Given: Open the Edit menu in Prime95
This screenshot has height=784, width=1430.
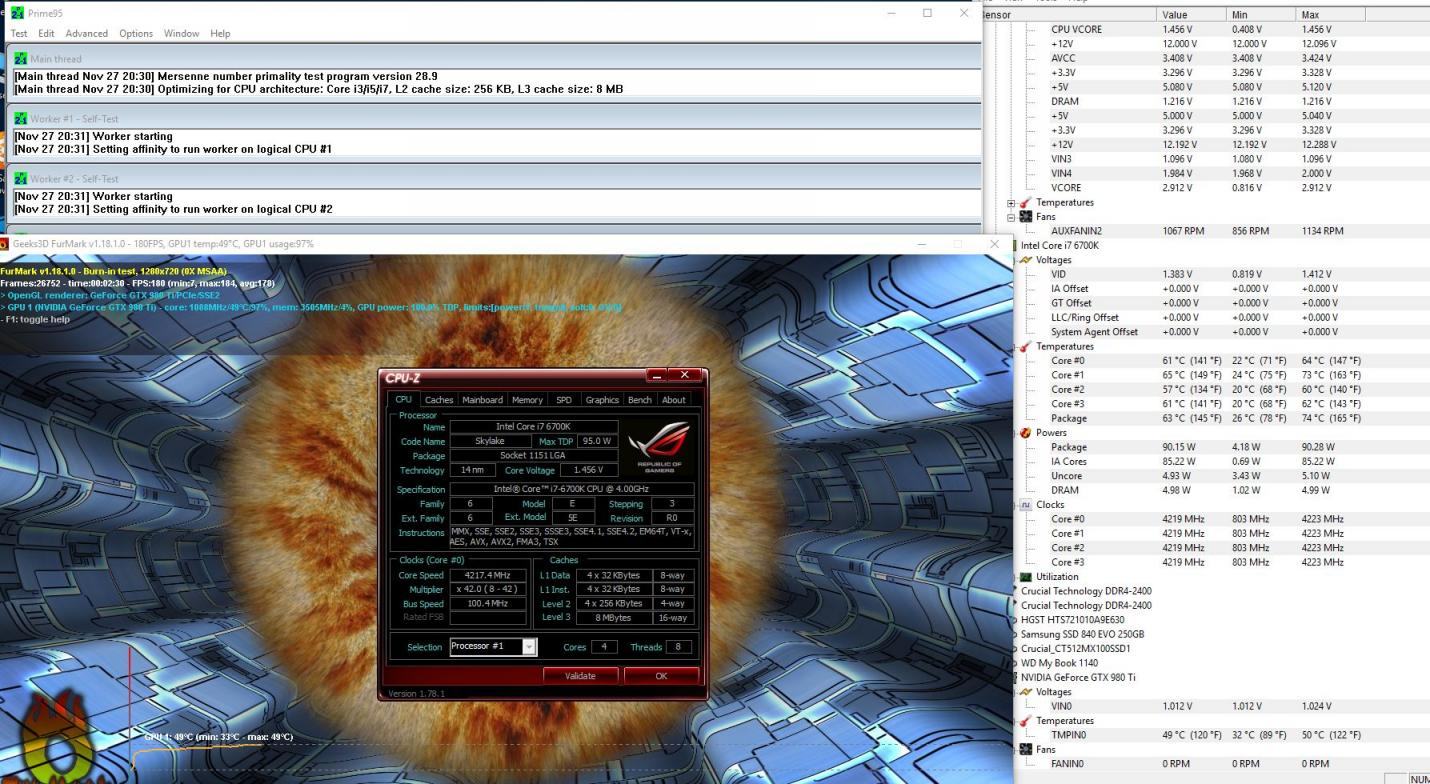Looking at the screenshot, I should coord(46,33).
